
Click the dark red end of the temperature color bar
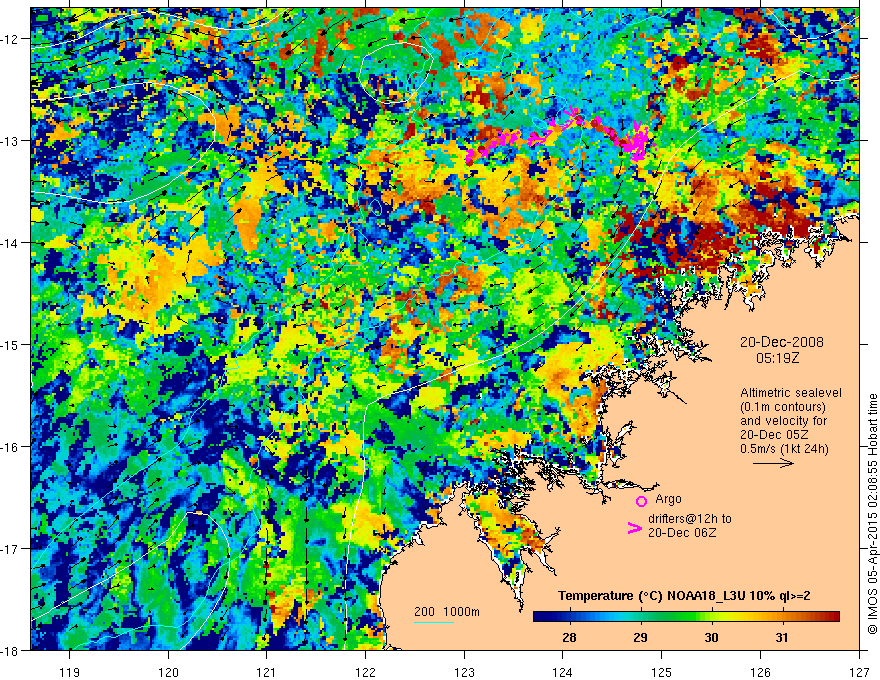(833, 617)
